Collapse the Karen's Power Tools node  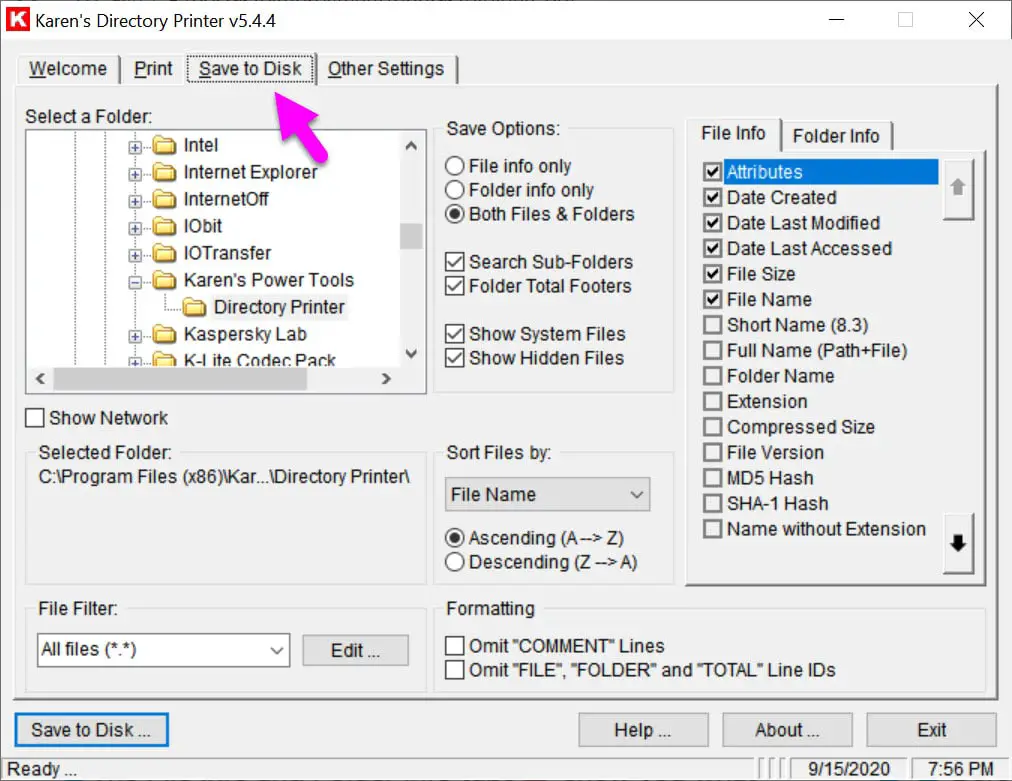point(135,283)
